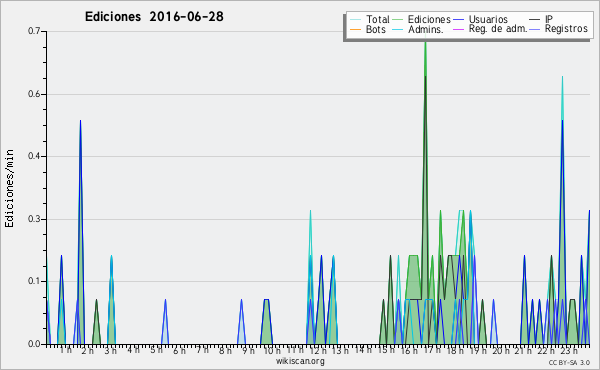Select the Bots legend entry

pyautogui.click(x=368, y=29)
